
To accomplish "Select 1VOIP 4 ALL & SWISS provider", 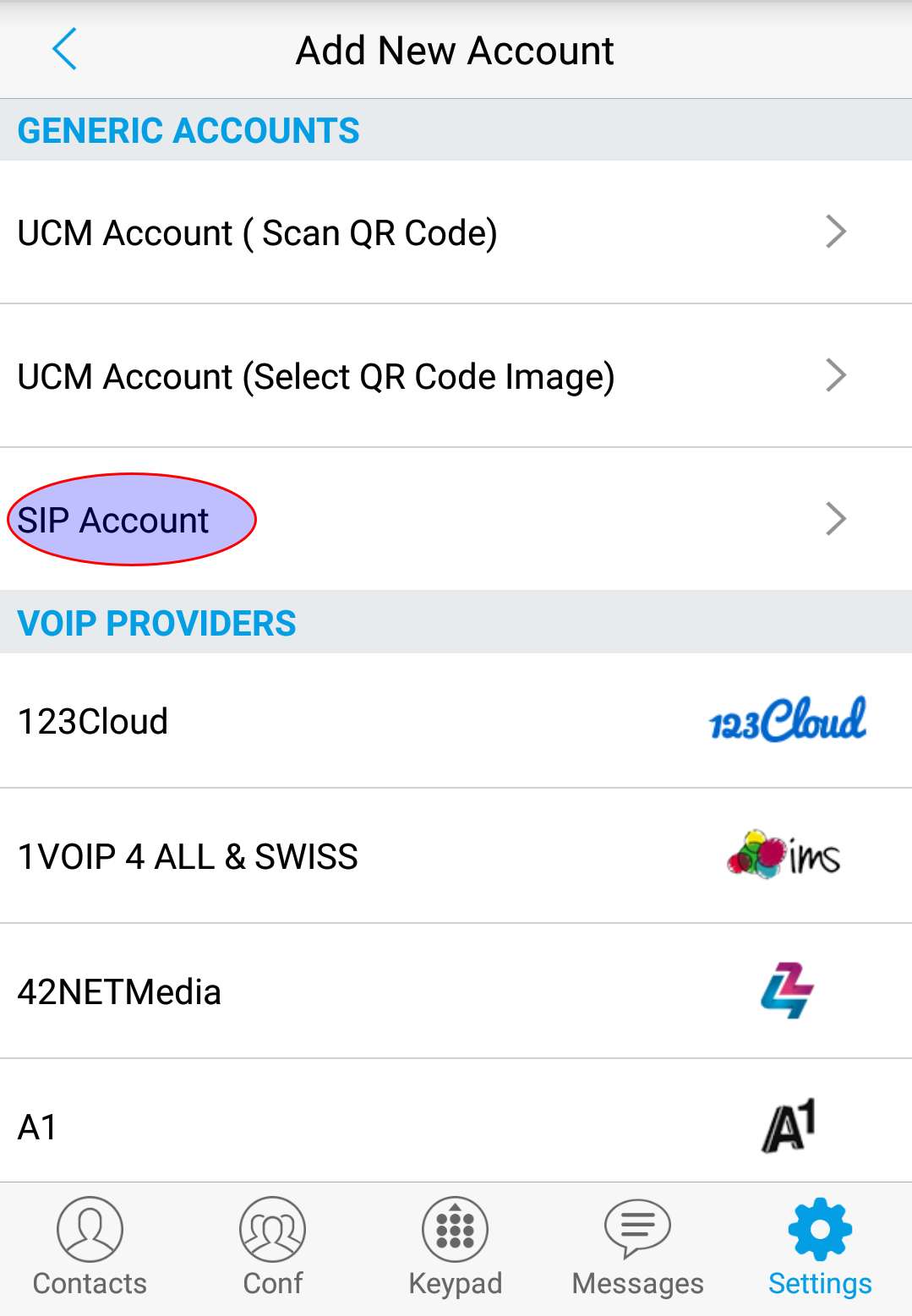I will pyautogui.click(x=456, y=856).
